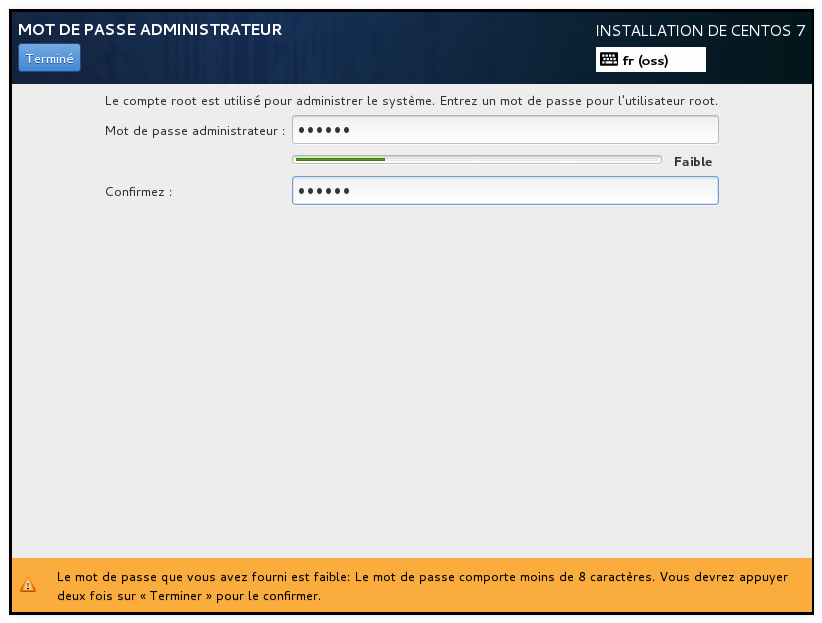Screen dimensions: 822x623
Task: Click the "Le compte root est utilisé" description
Action: point(411,101)
